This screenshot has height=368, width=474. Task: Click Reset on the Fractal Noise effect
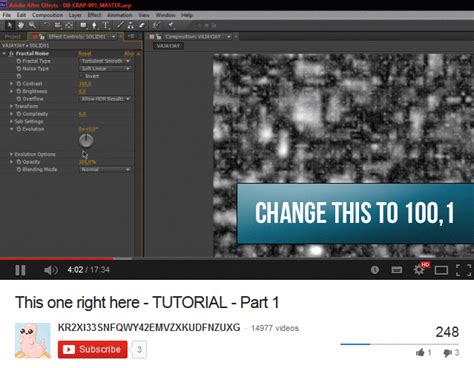click(85, 53)
